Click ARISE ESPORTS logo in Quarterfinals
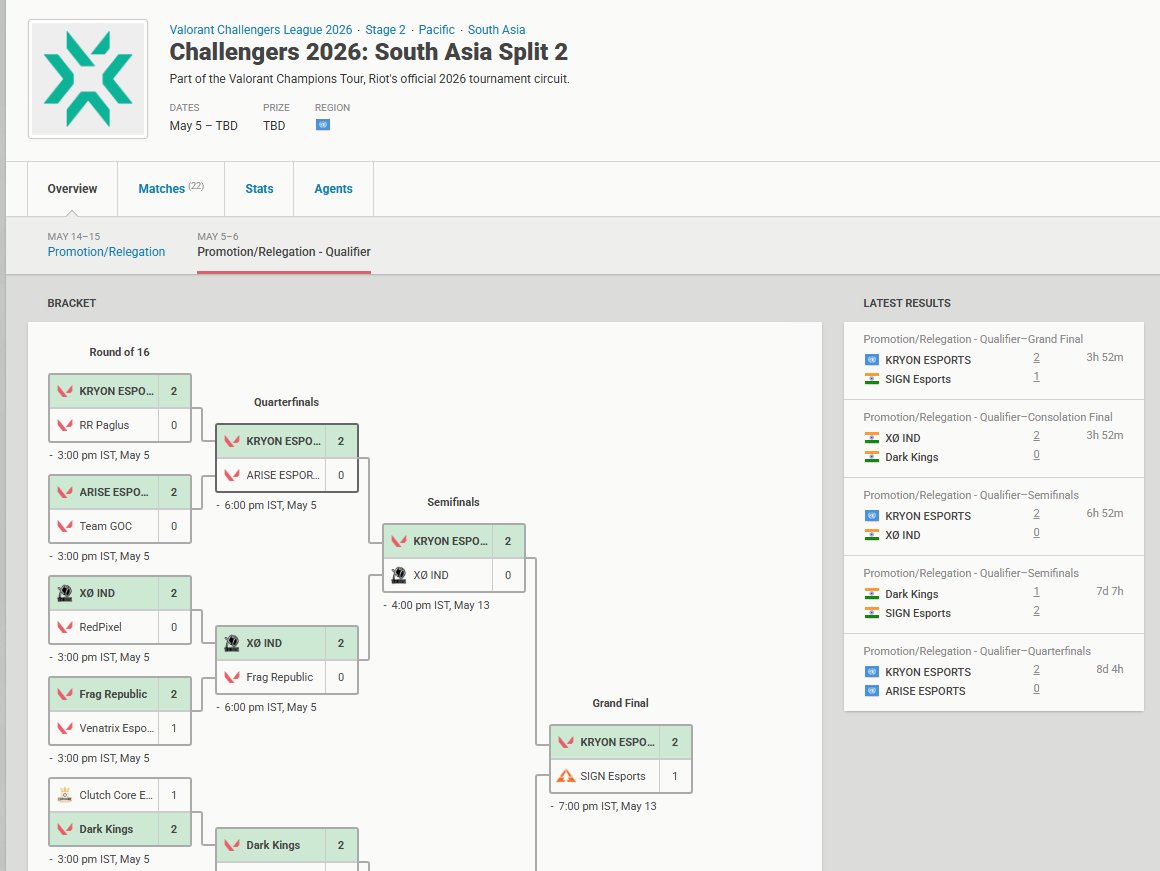1160x871 pixels. 232,475
